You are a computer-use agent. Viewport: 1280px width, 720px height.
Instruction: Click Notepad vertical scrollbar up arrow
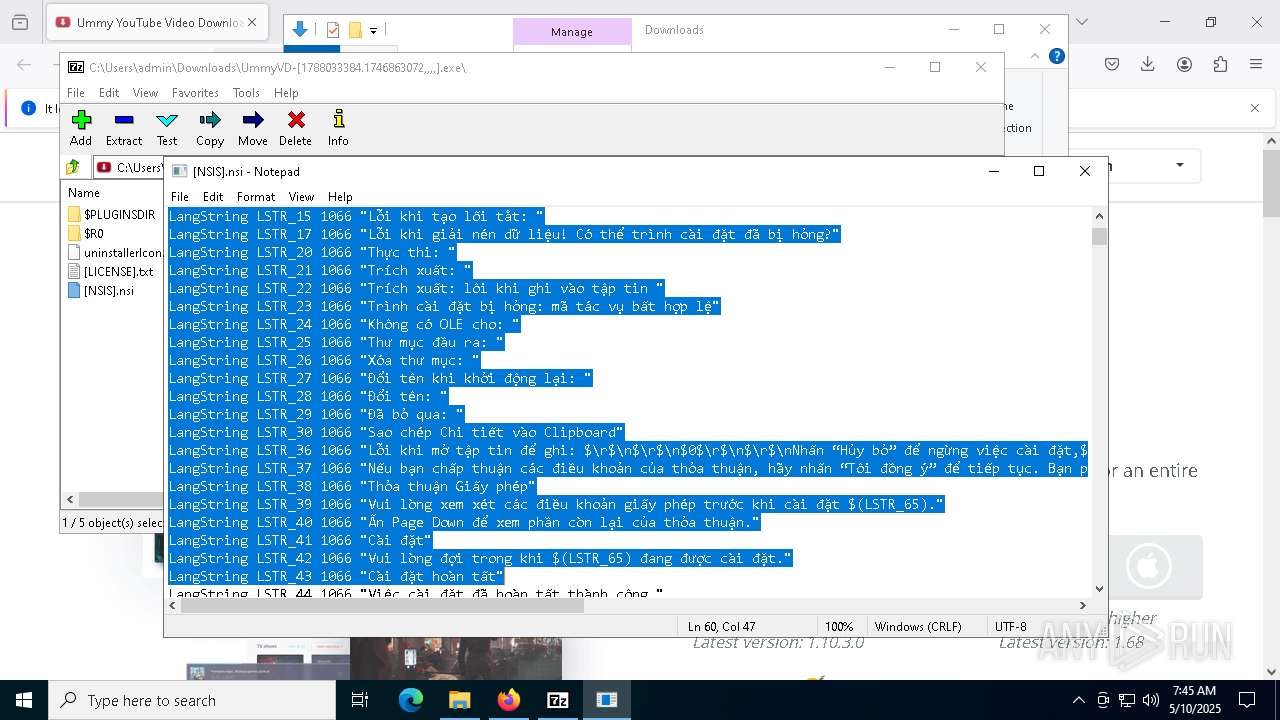[x=1100, y=216]
